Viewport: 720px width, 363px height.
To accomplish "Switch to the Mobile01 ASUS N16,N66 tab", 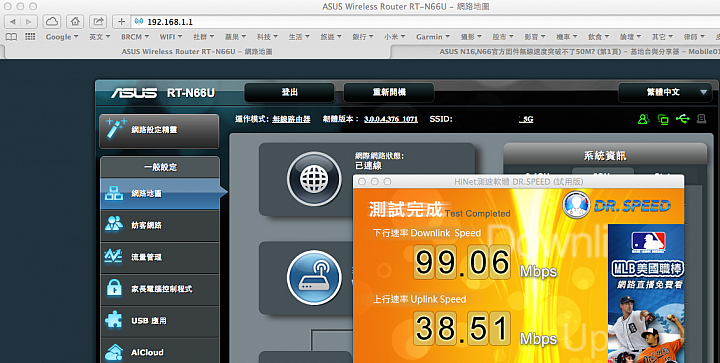I will point(556,51).
